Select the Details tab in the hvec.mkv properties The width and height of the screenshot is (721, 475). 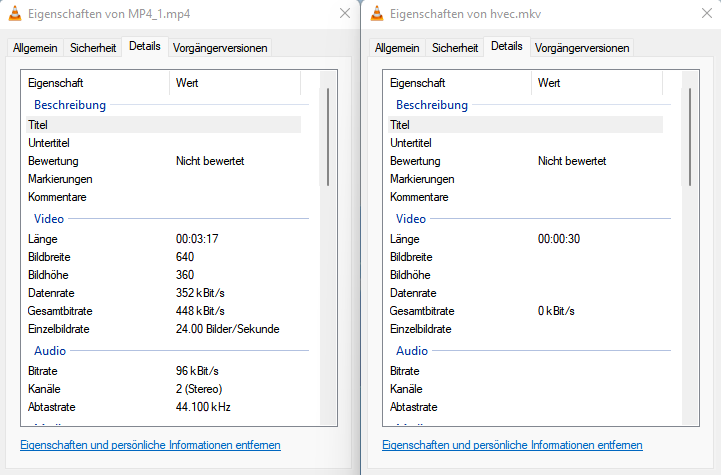(x=507, y=46)
